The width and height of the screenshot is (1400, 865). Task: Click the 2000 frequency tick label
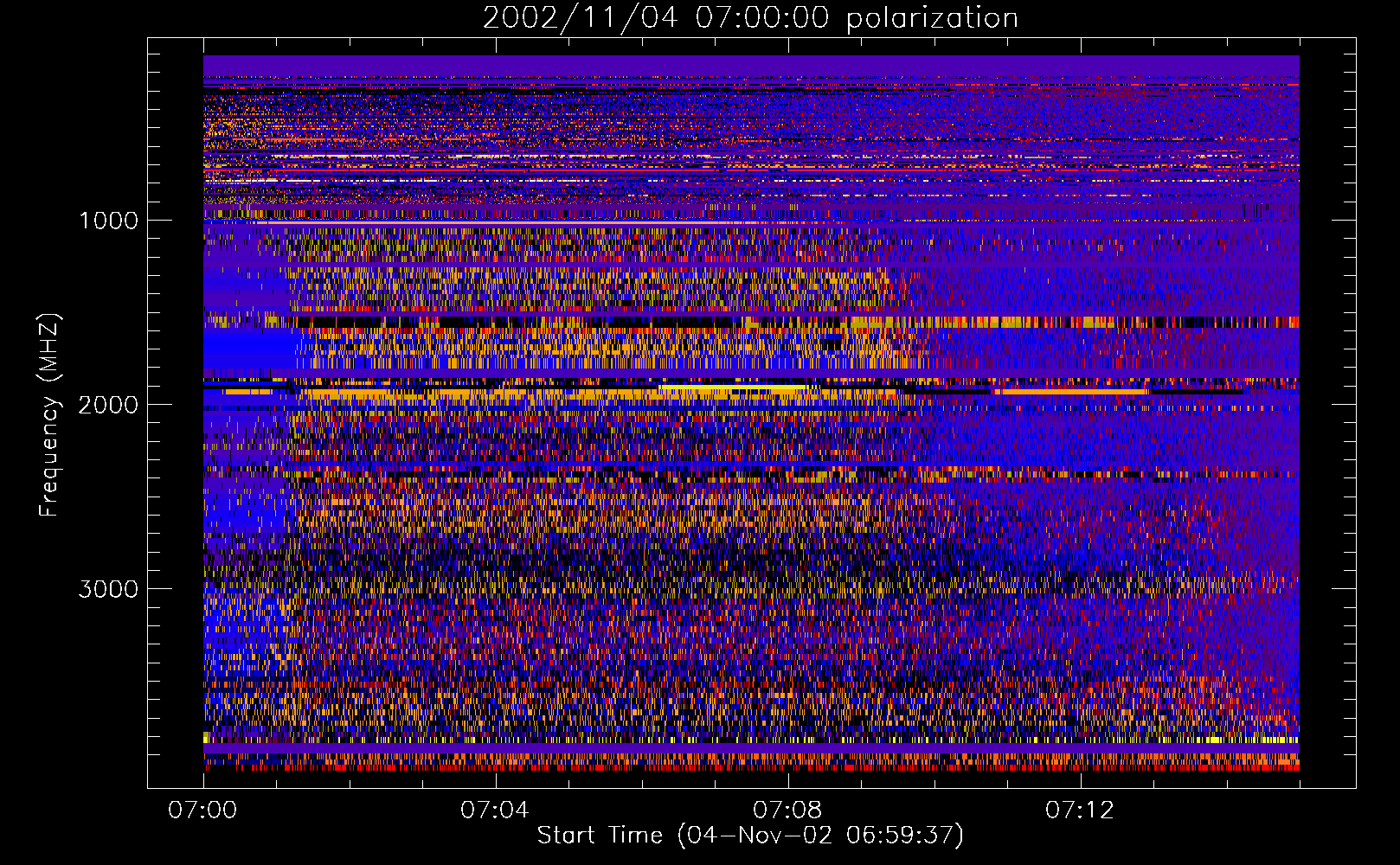[108, 405]
